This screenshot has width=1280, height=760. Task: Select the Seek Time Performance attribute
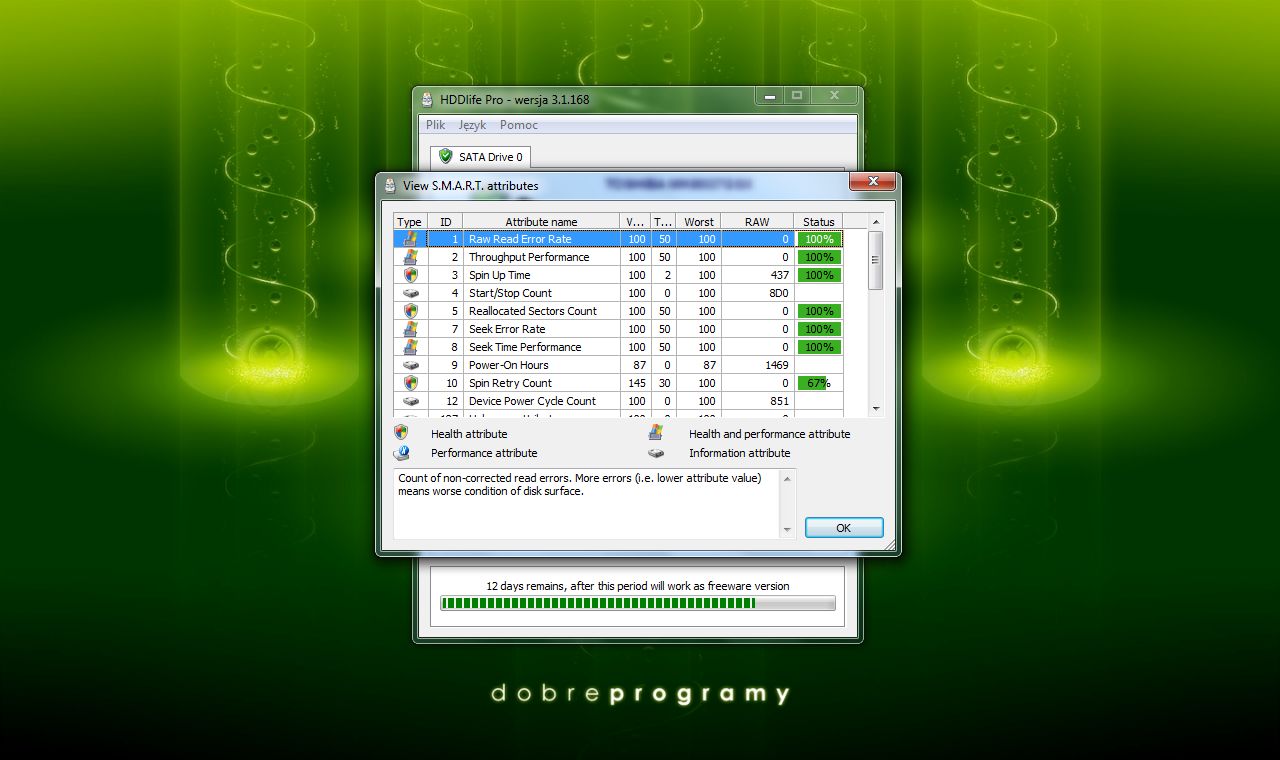pos(618,347)
